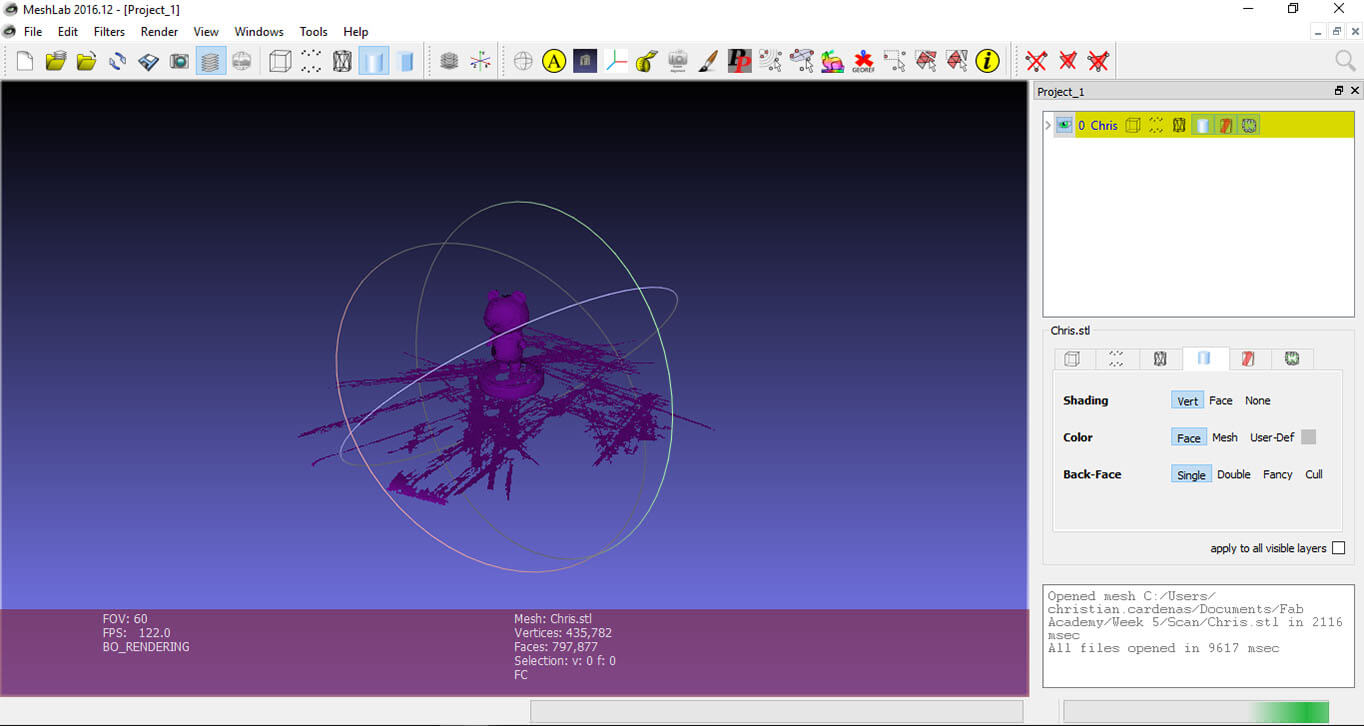Toggle wireframe icon in Chris layer row
This screenshot has height=726, width=1364.
[1179, 125]
